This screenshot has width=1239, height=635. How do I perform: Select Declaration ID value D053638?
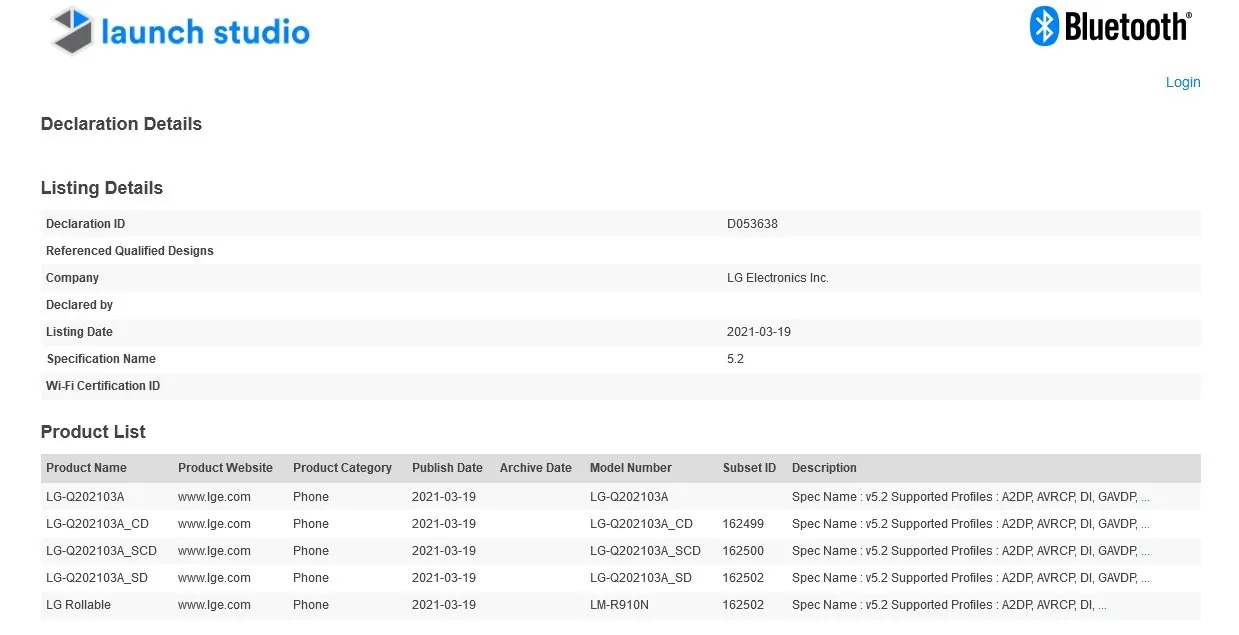[x=752, y=224]
